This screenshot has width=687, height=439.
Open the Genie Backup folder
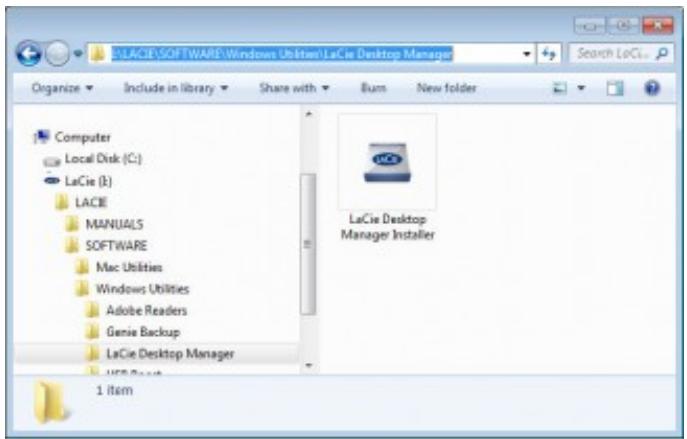click(x=143, y=332)
